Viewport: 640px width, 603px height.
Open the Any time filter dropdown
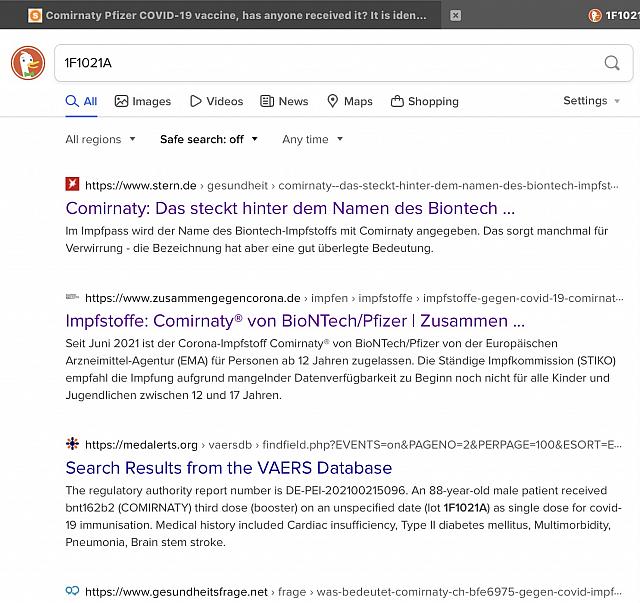point(312,139)
